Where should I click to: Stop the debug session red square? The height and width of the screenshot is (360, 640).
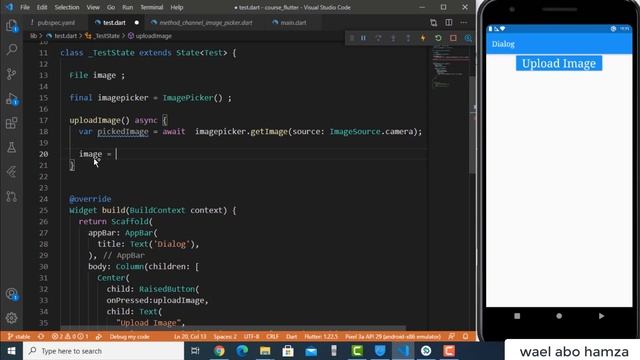(x=453, y=38)
